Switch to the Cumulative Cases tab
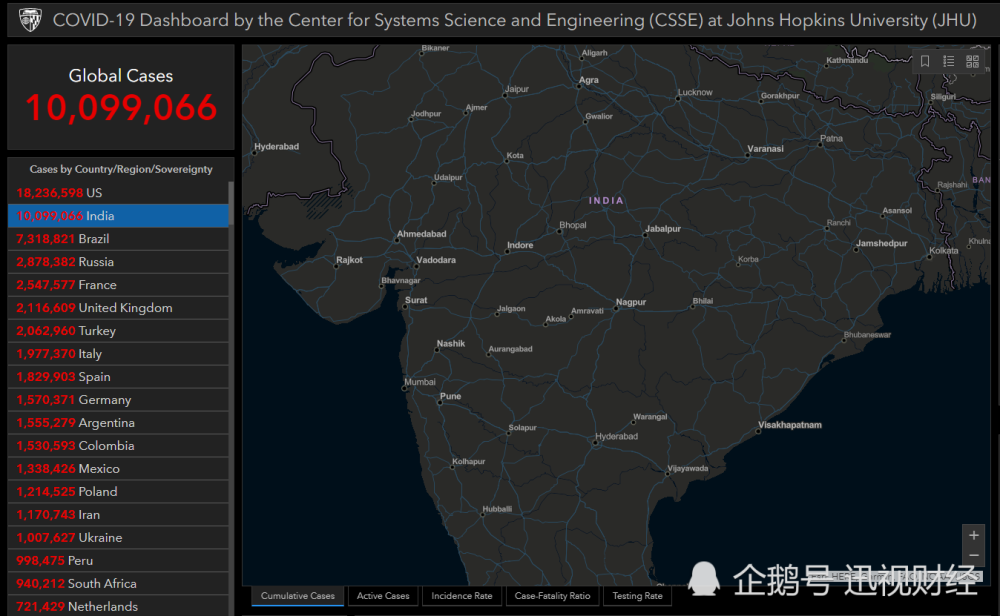Image resolution: width=1000 pixels, height=616 pixels. pos(297,596)
